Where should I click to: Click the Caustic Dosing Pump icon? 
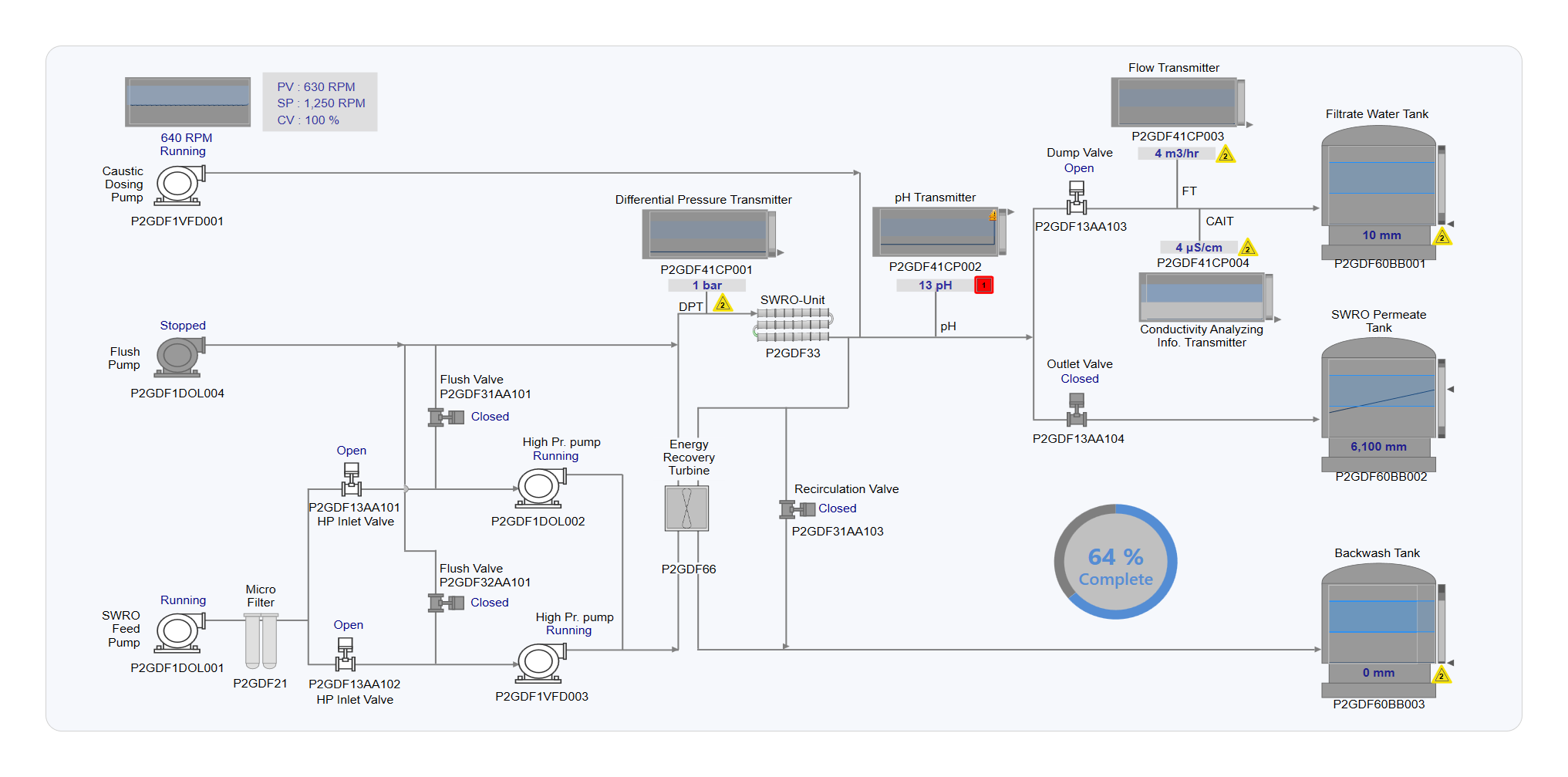pyautogui.click(x=179, y=185)
